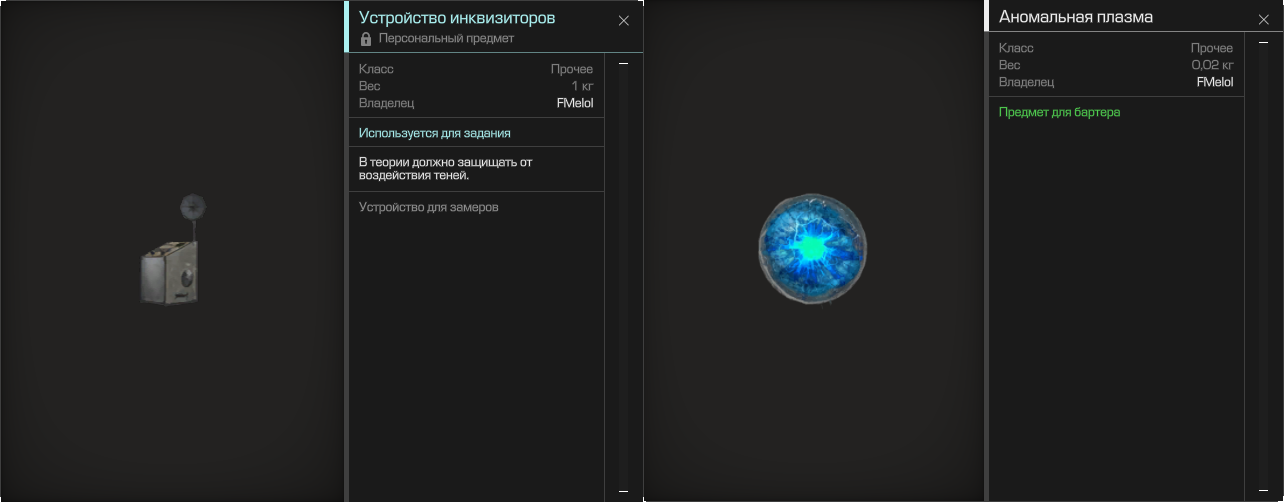Click the lock icon beside Персональный предмет

(366, 39)
